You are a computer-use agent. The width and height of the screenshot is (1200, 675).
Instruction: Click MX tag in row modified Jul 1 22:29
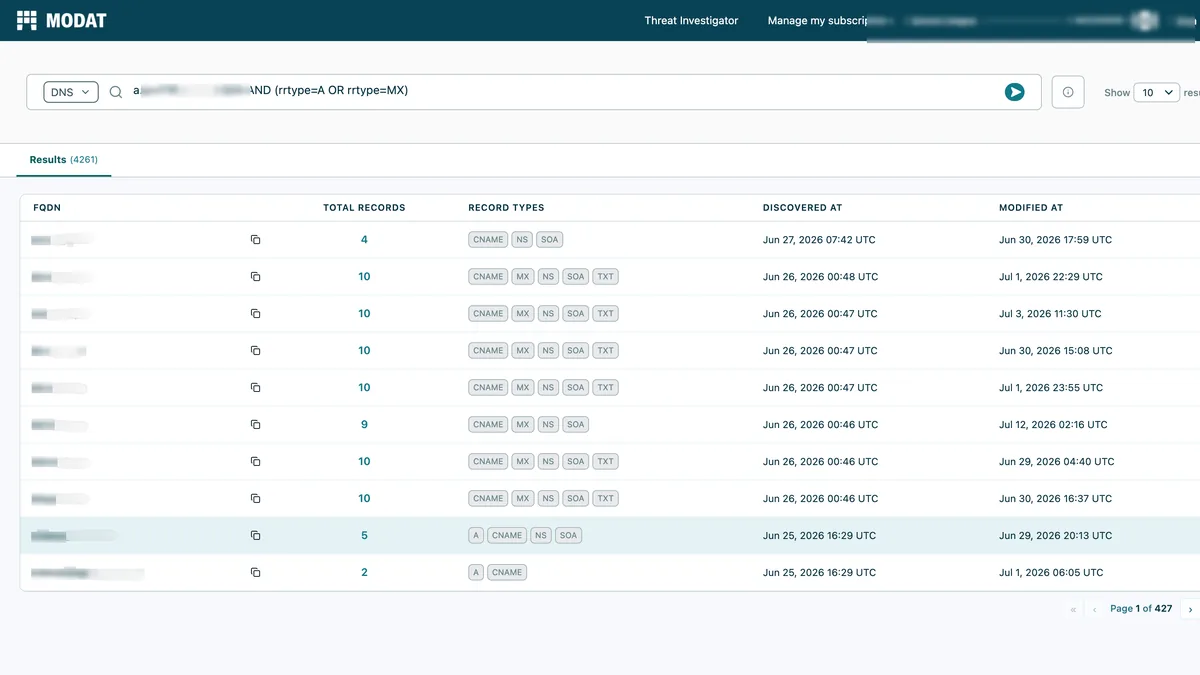click(x=522, y=277)
